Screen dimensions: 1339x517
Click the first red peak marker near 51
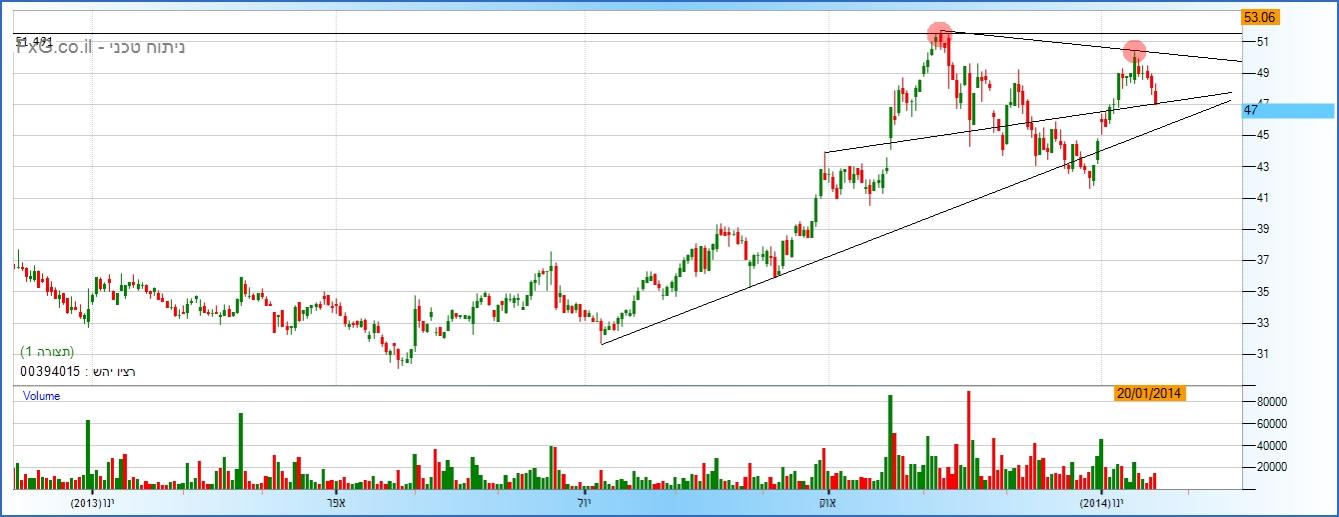point(939,35)
